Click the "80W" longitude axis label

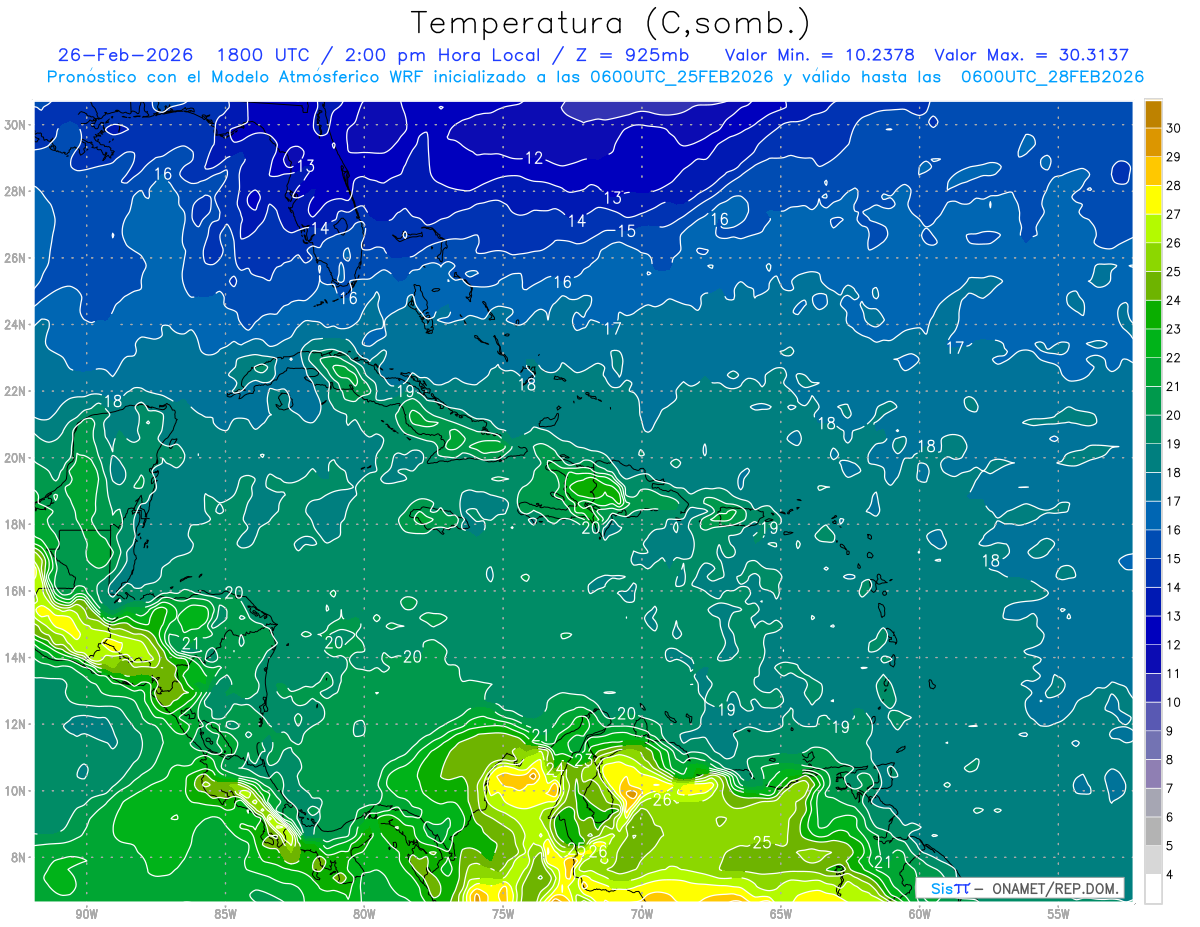click(x=364, y=915)
